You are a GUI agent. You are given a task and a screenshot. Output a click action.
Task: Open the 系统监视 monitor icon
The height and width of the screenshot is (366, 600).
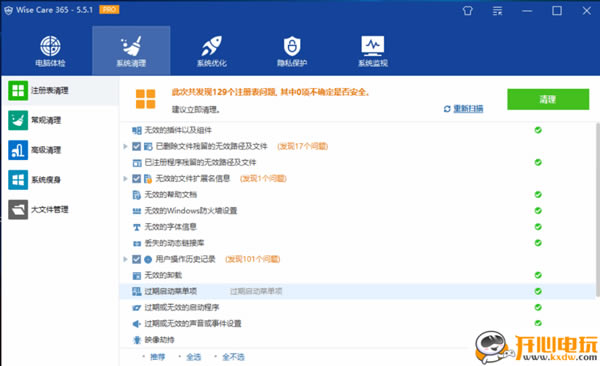[373, 46]
